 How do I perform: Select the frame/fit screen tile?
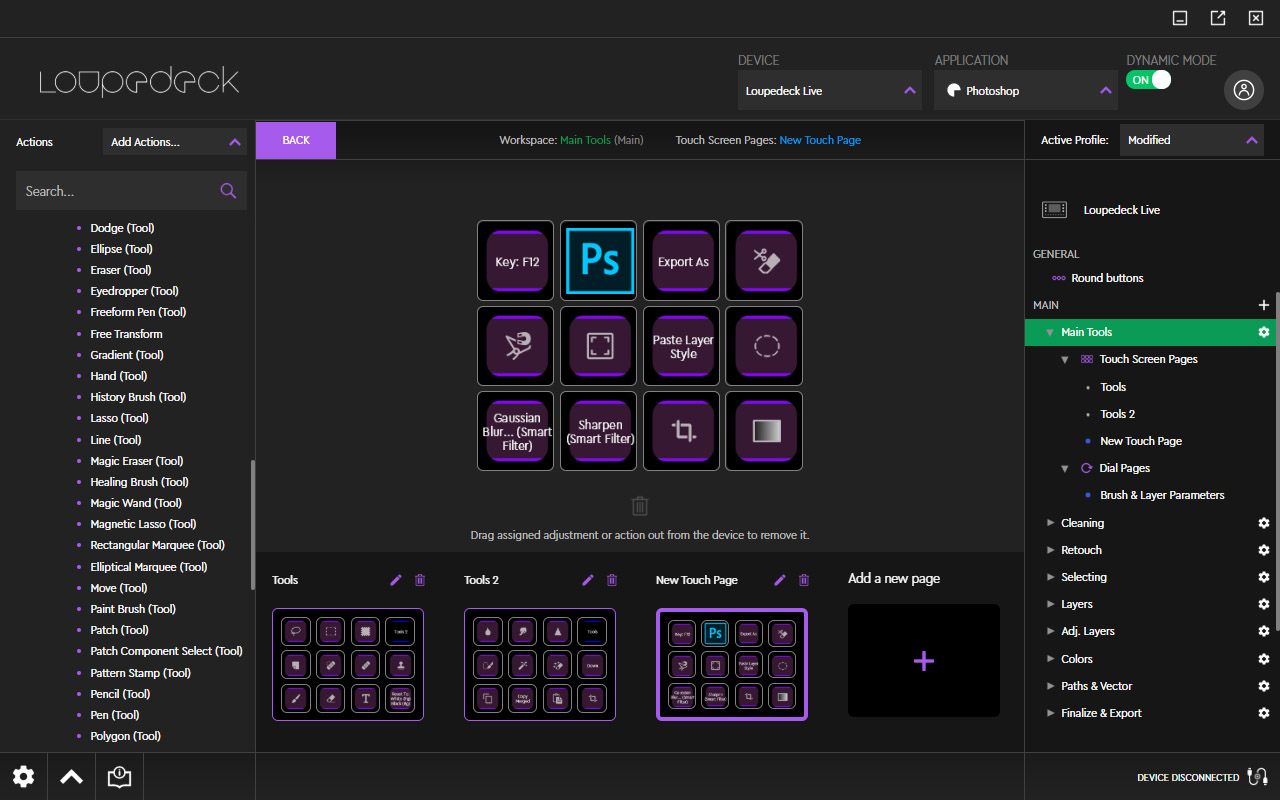pos(598,346)
